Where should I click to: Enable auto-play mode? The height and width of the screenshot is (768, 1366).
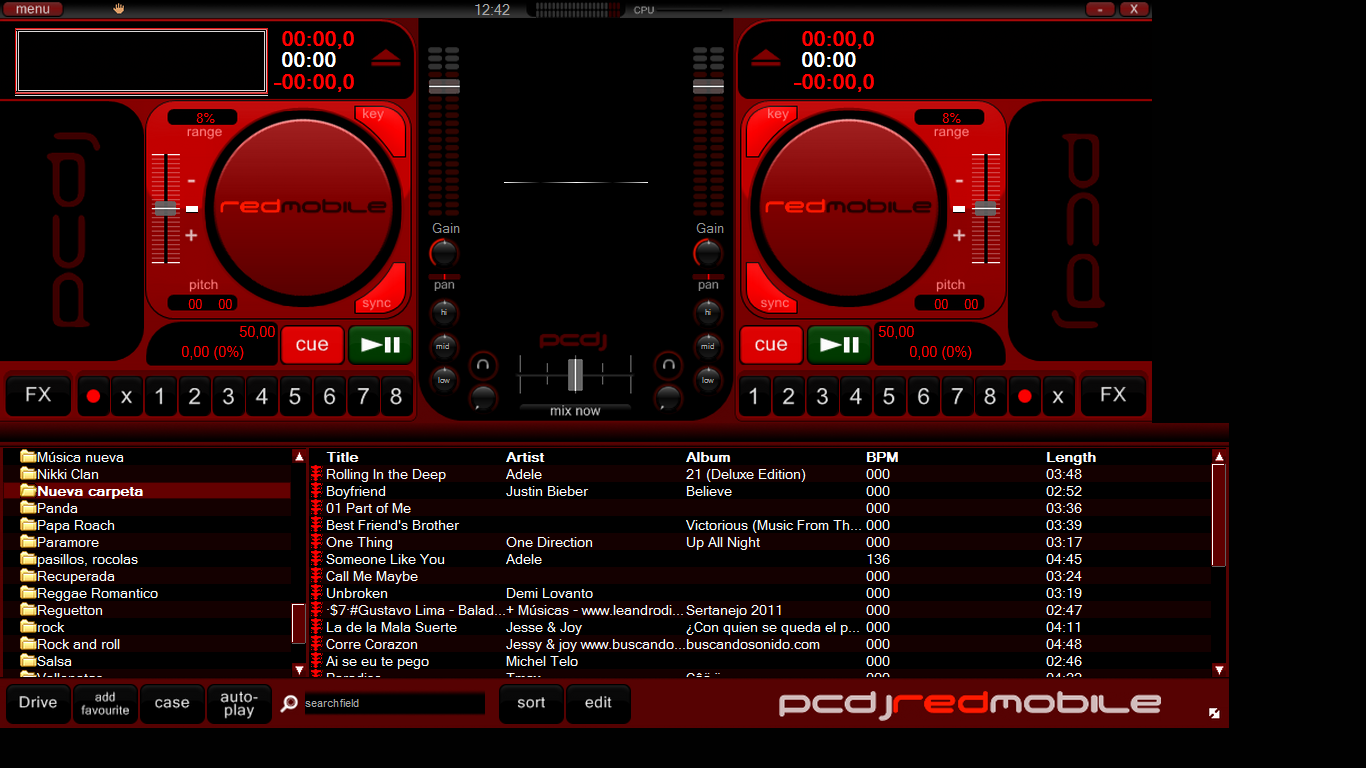tap(239, 703)
